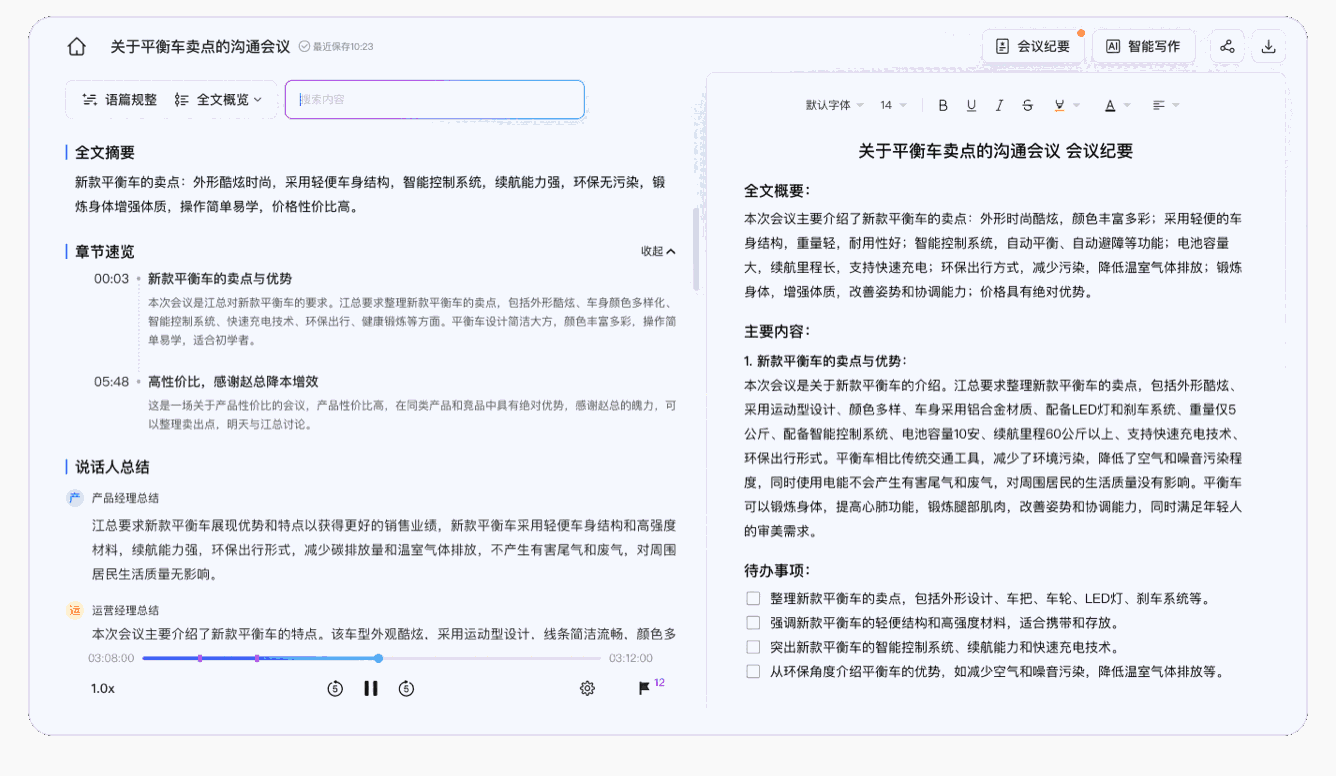
Task: Click the share icon in top right
Action: tap(1227, 46)
